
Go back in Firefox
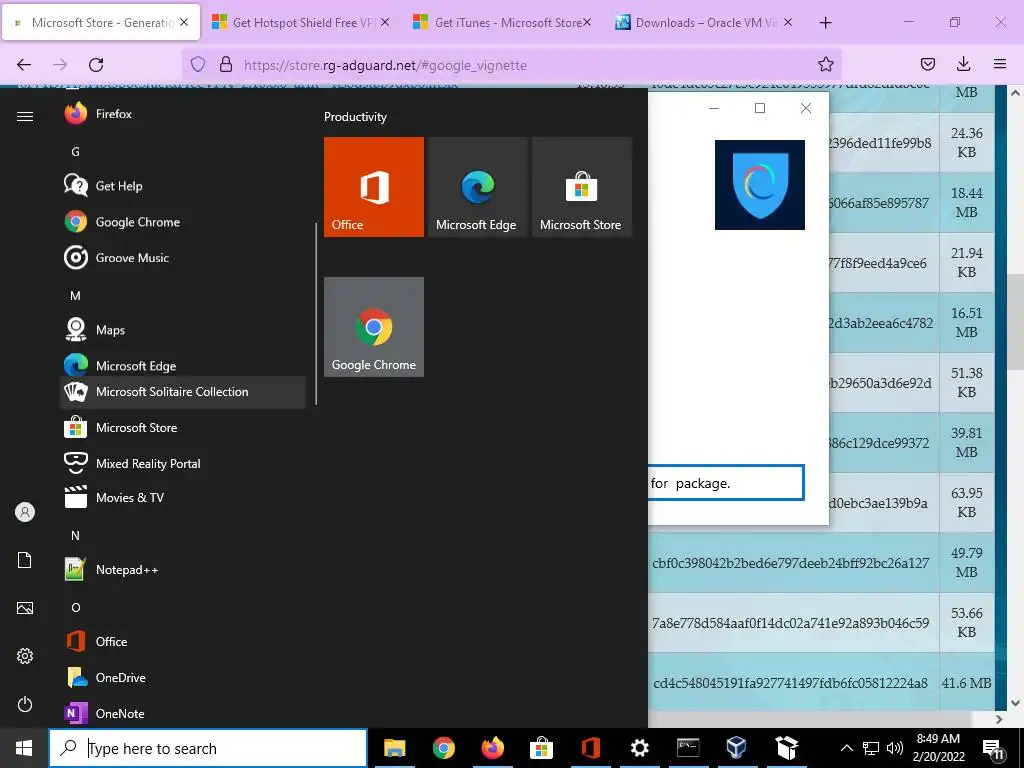tap(24, 64)
